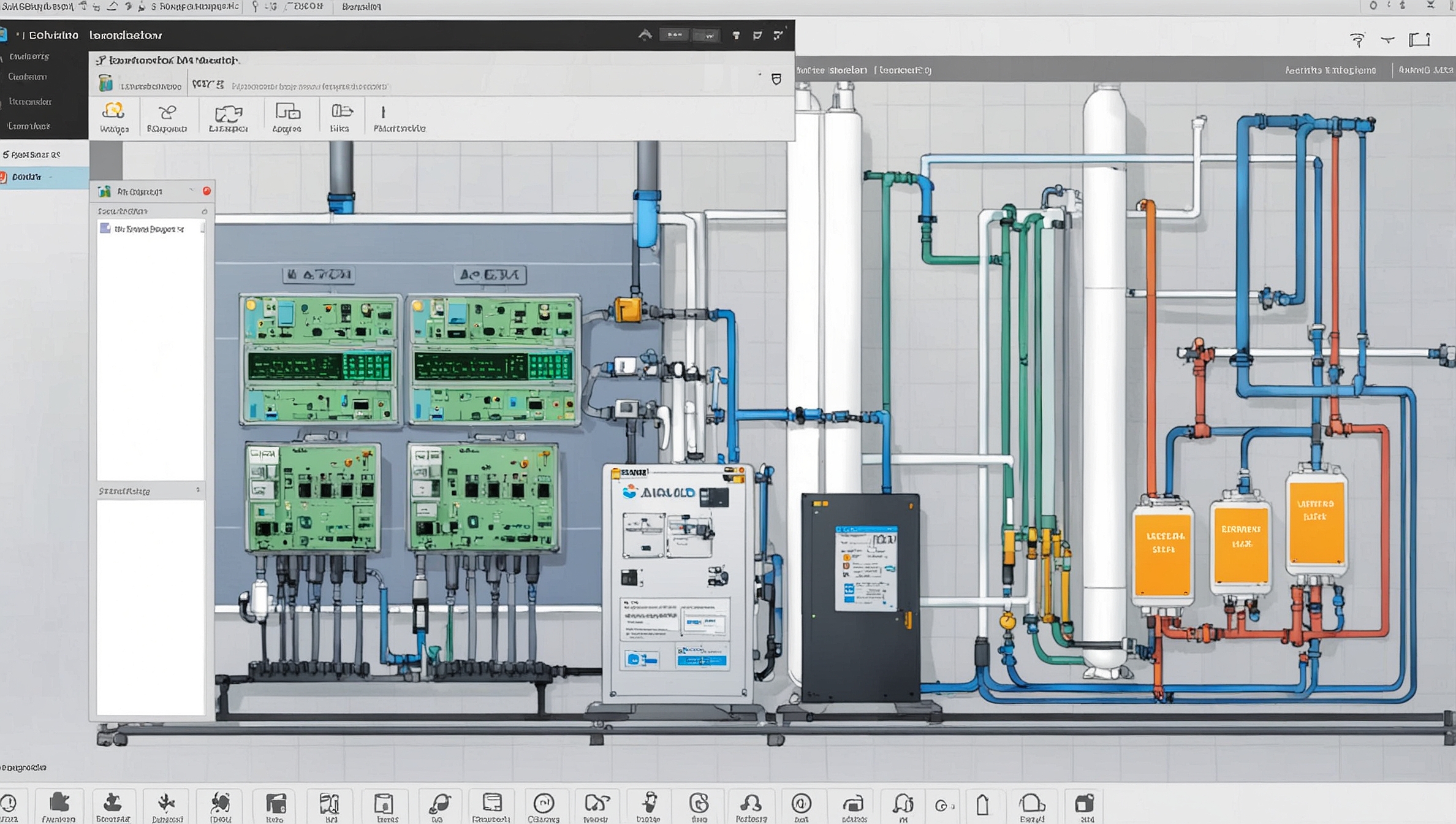The image size is (1456, 824).
Task: Check the box beside the white list entry
Action: pos(105,229)
